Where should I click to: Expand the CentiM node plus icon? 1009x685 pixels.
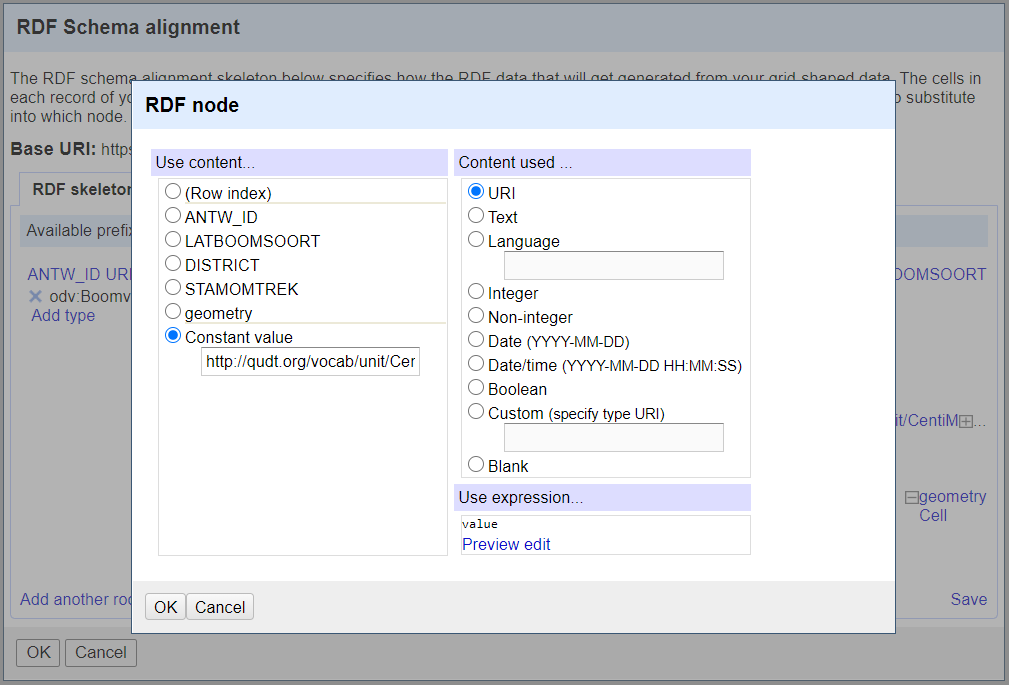coord(965,422)
